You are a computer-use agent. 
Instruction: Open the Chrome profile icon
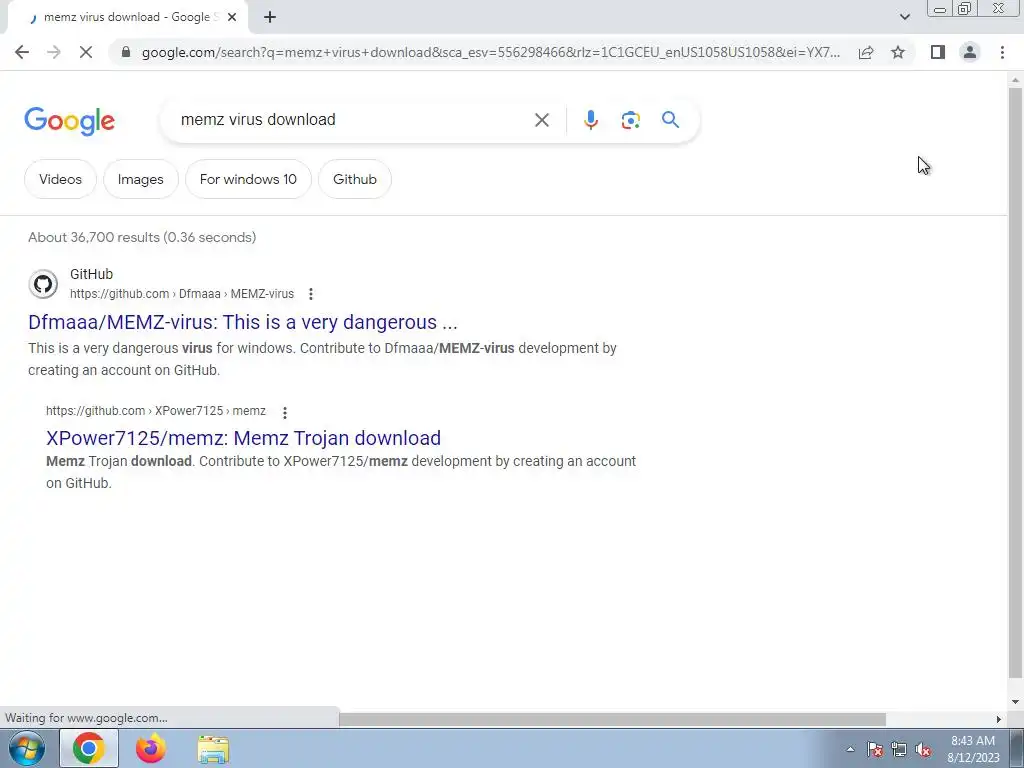point(970,52)
